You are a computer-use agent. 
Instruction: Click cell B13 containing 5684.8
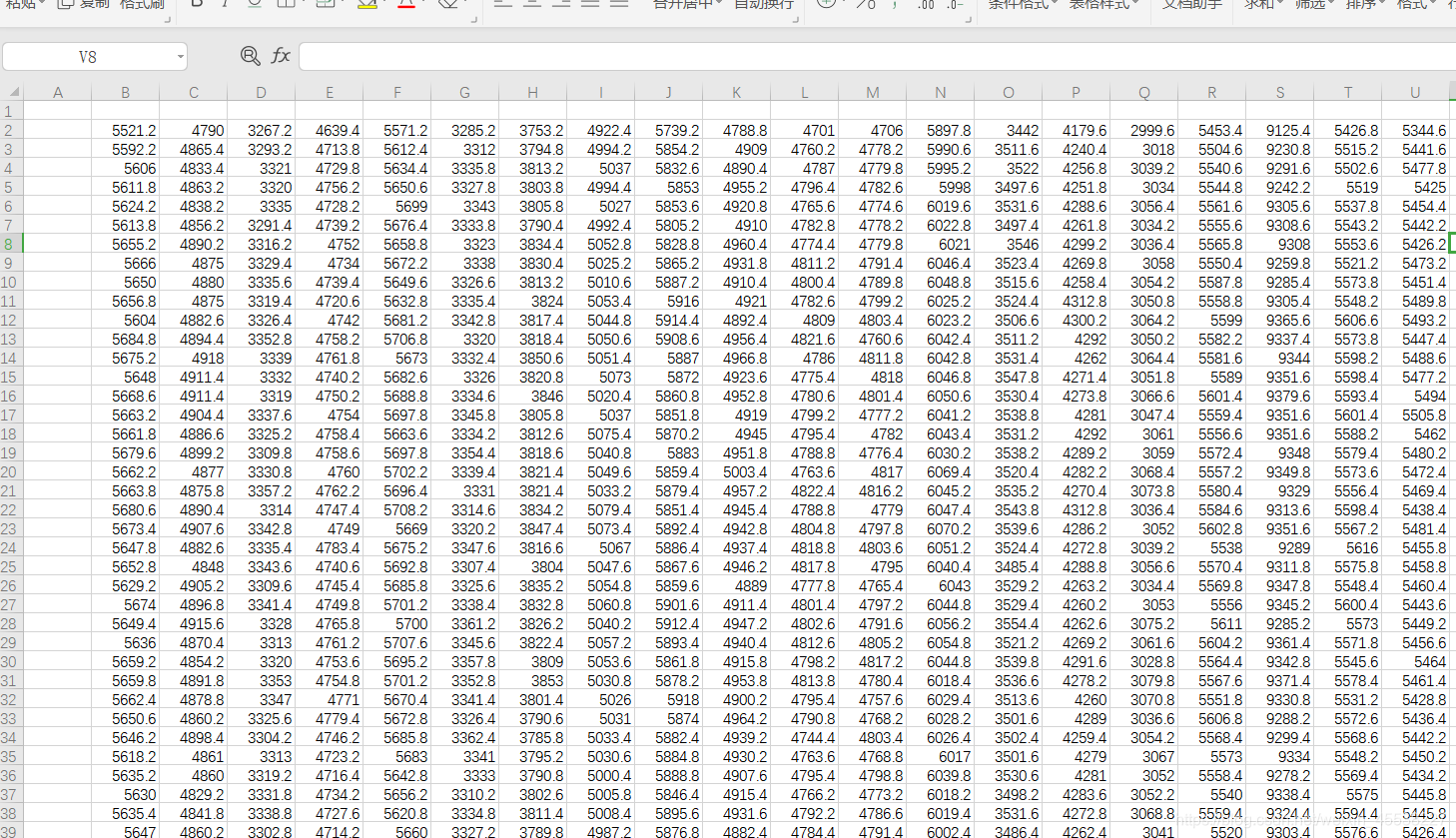point(126,340)
